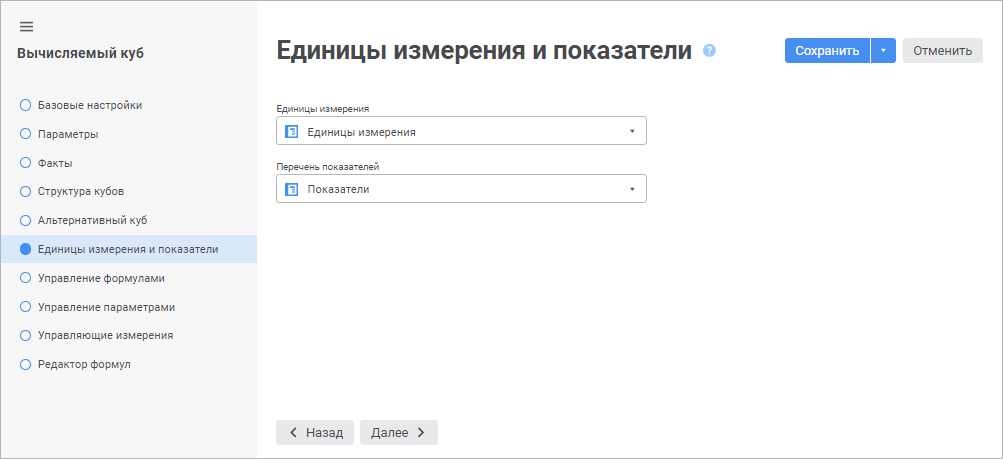Screen dimensions: 1003x459
Task: Click the Отменить button
Action: click(942, 51)
